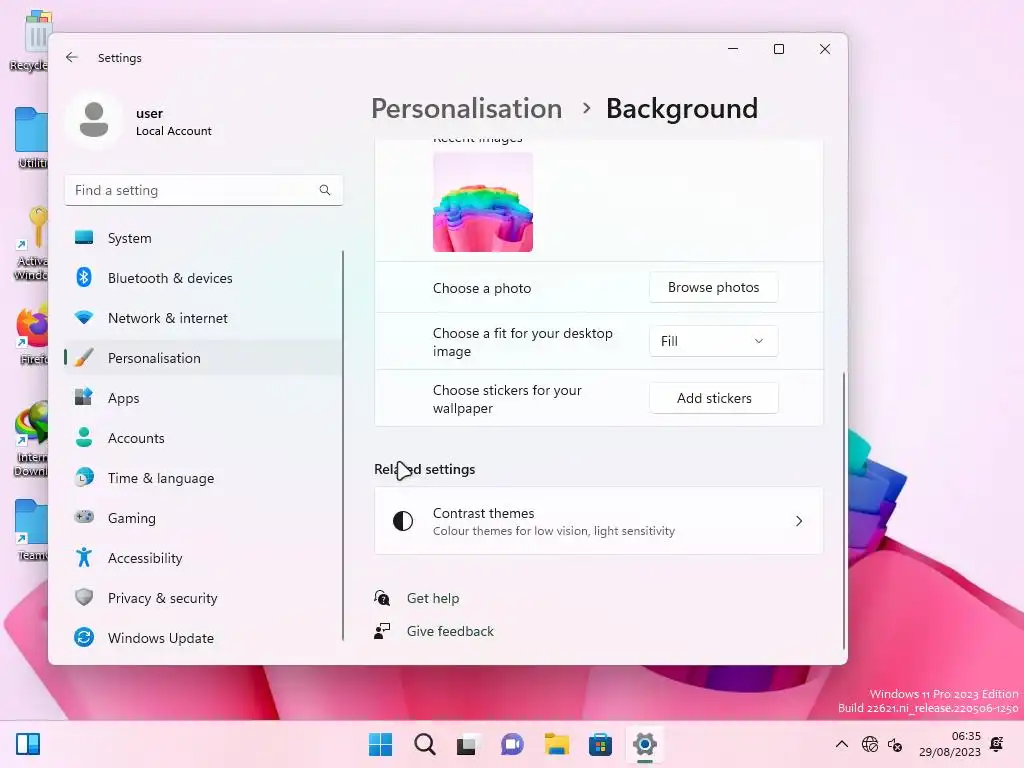Maximize the Settings window
The width and height of the screenshot is (1024, 768).
(x=778, y=49)
